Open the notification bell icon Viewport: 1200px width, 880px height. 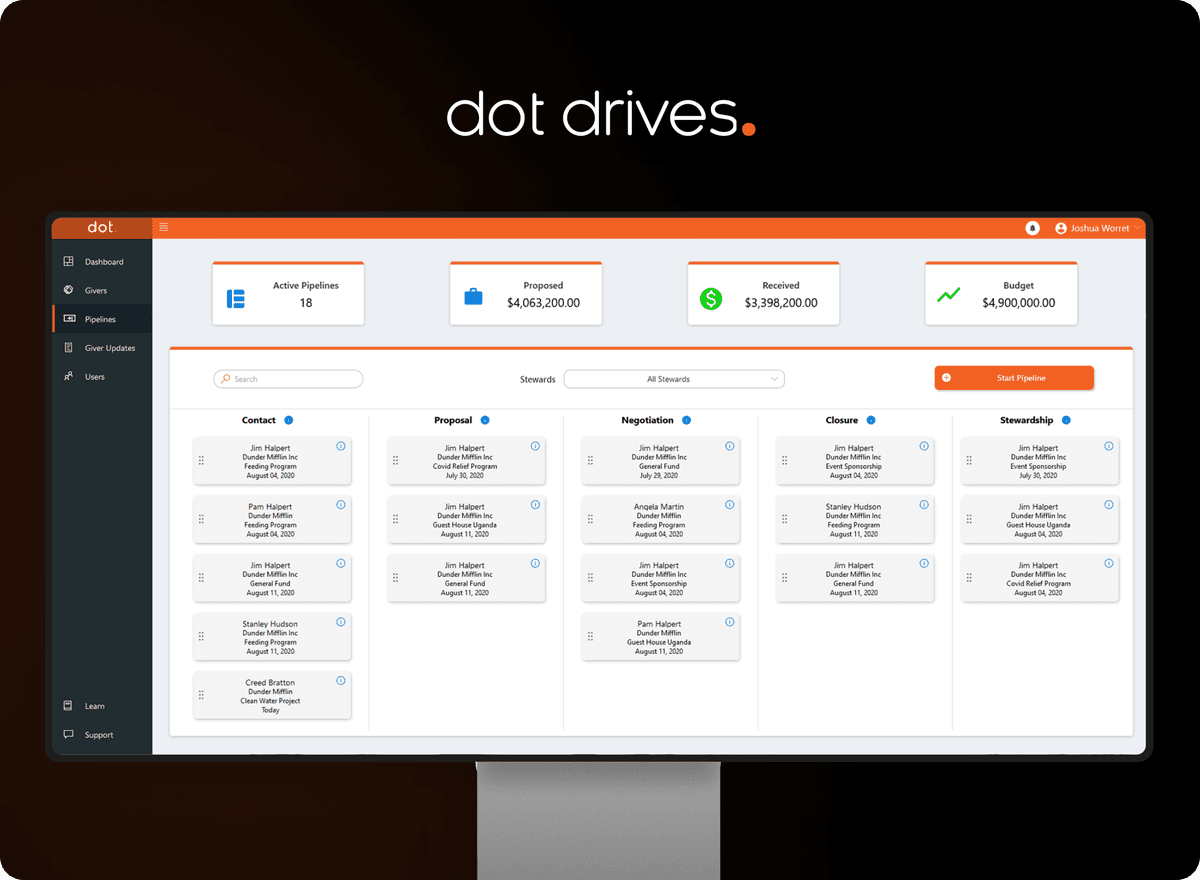click(1033, 228)
